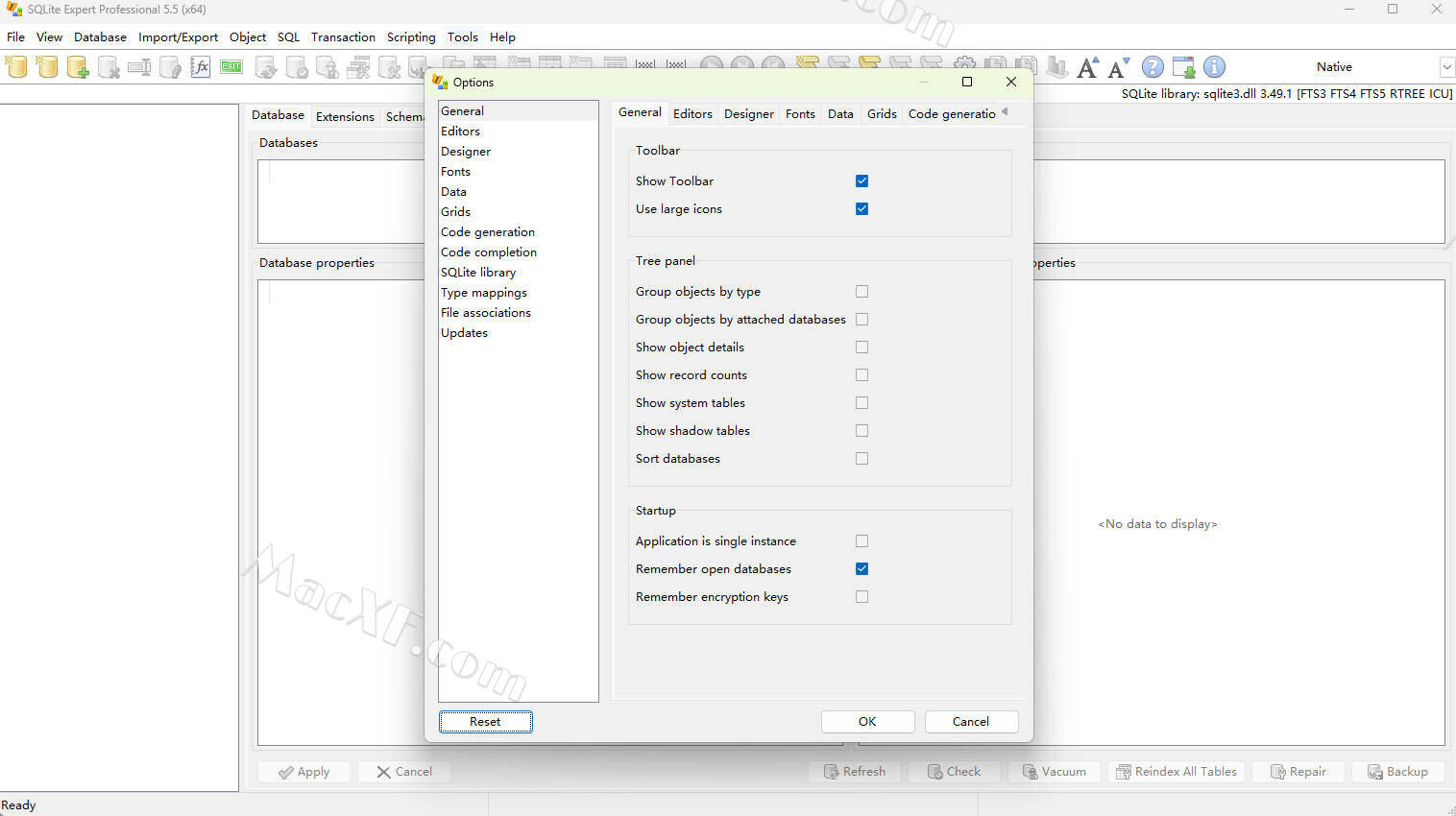Screen dimensions: 1456x816
Task: Disable the Show Toolbar checkbox
Action: 861,180
